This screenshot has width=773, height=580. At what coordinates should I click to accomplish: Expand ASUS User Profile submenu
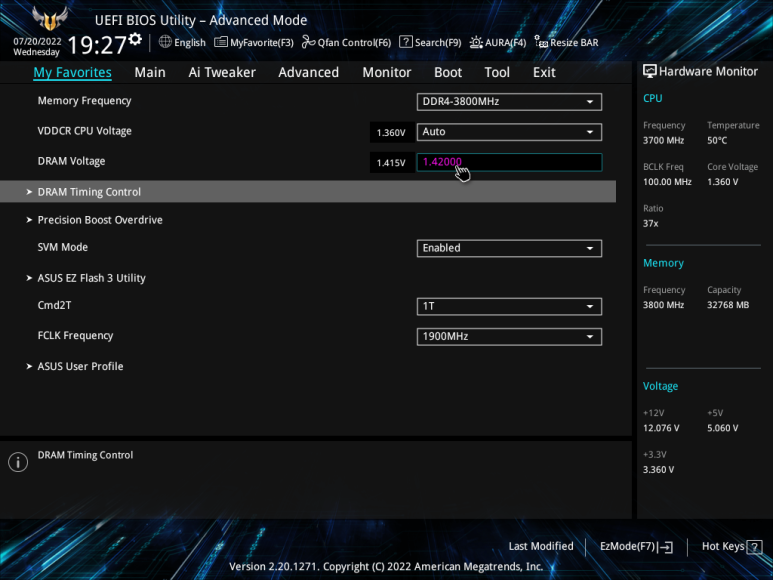pos(80,366)
